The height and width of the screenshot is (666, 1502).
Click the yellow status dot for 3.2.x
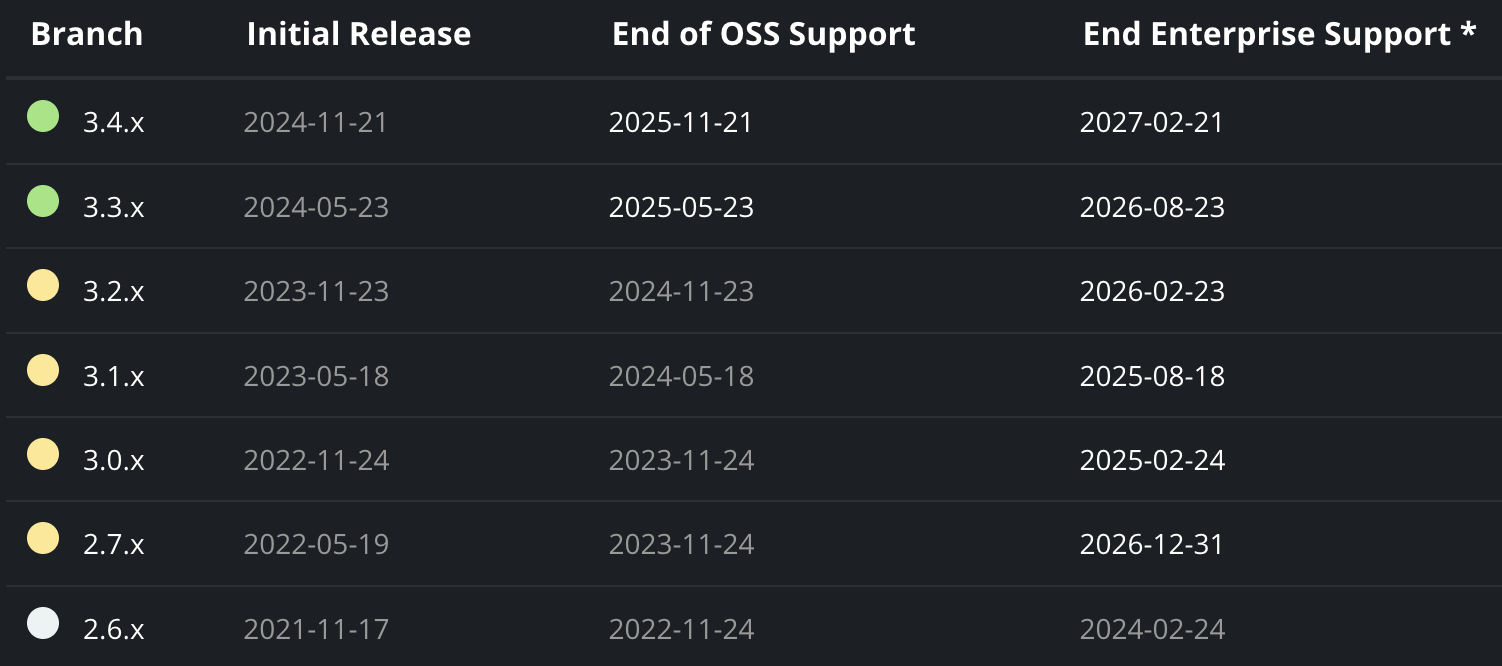point(43,286)
